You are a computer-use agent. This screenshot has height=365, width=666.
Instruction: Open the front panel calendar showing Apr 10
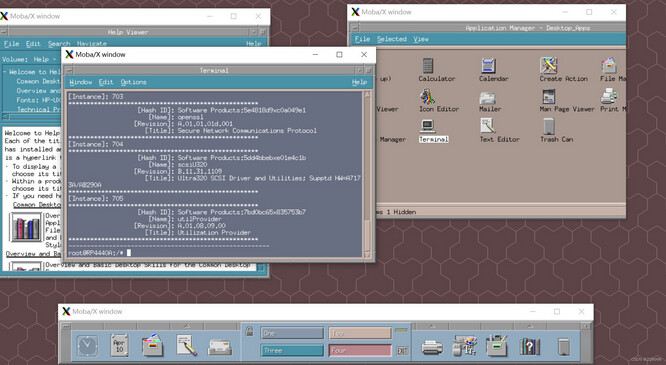click(x=119, y=345)
